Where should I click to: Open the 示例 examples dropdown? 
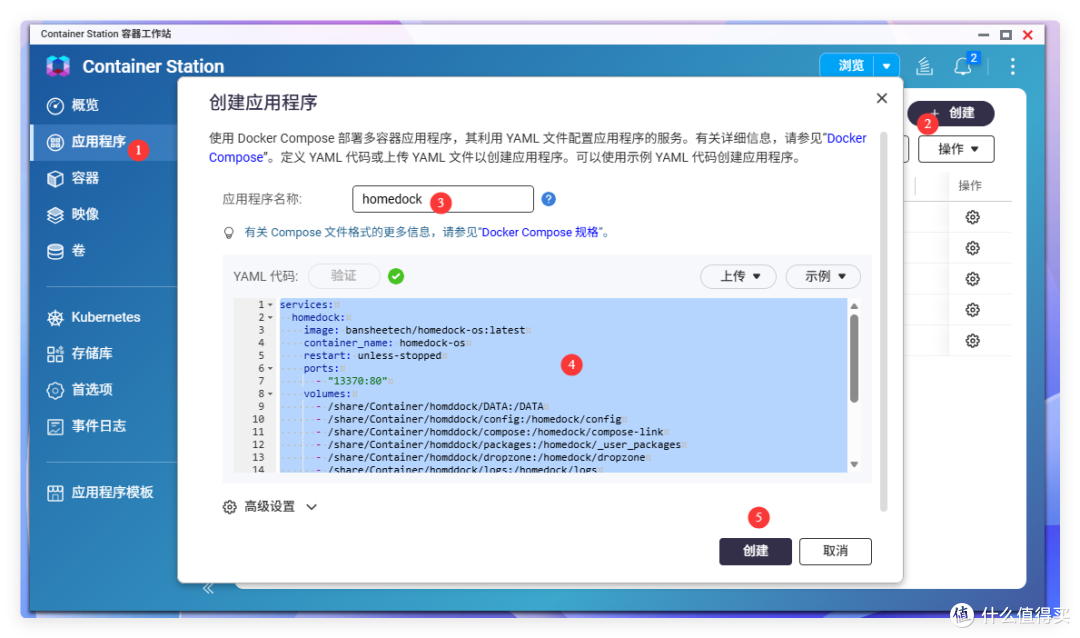(x=823, y=276)
